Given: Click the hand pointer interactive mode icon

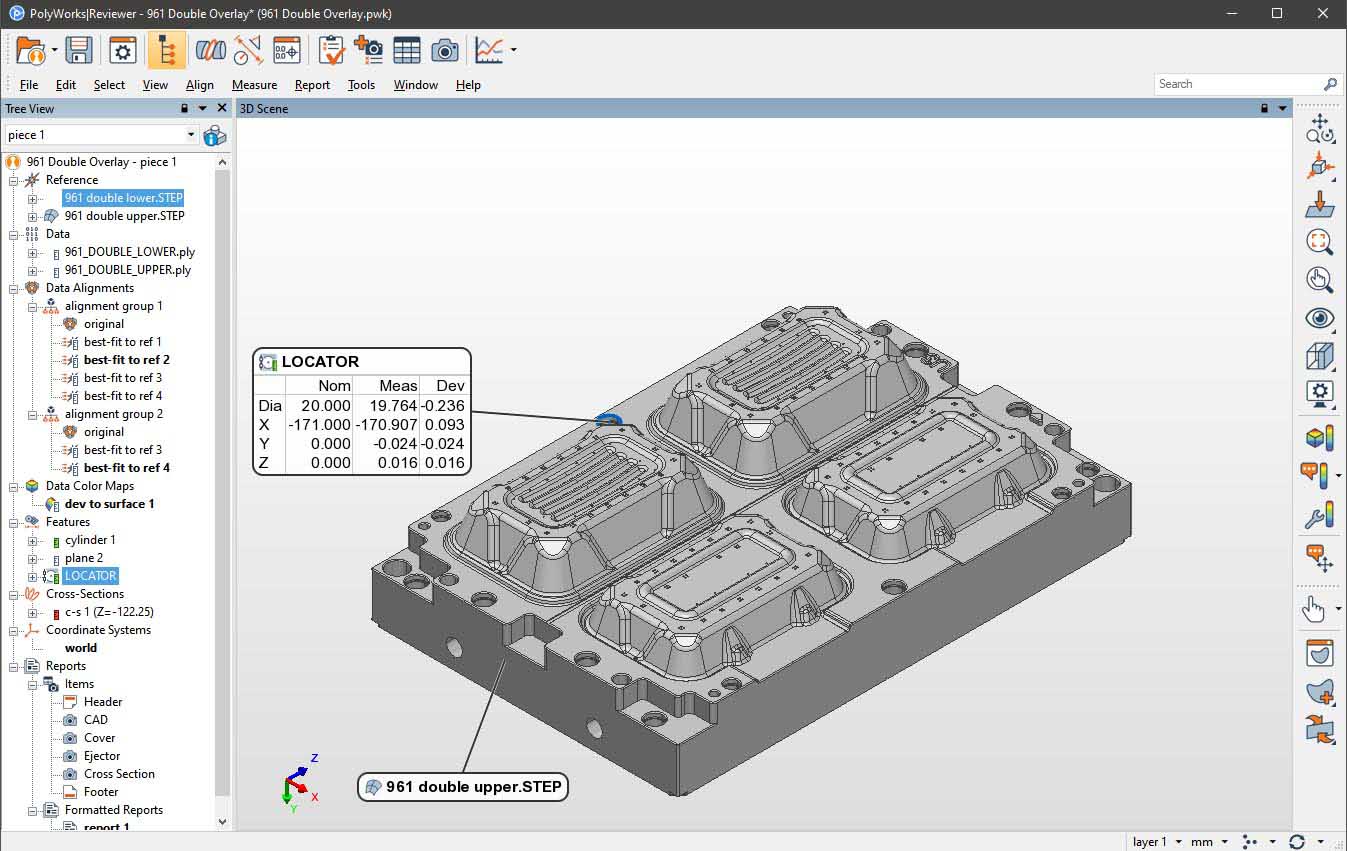Looking at the screenshot, I should click(x=1313, y=608).
